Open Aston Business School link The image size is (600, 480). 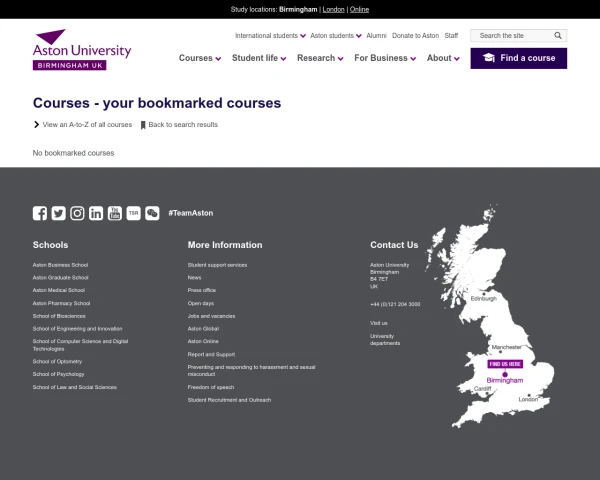coord(60,265)
